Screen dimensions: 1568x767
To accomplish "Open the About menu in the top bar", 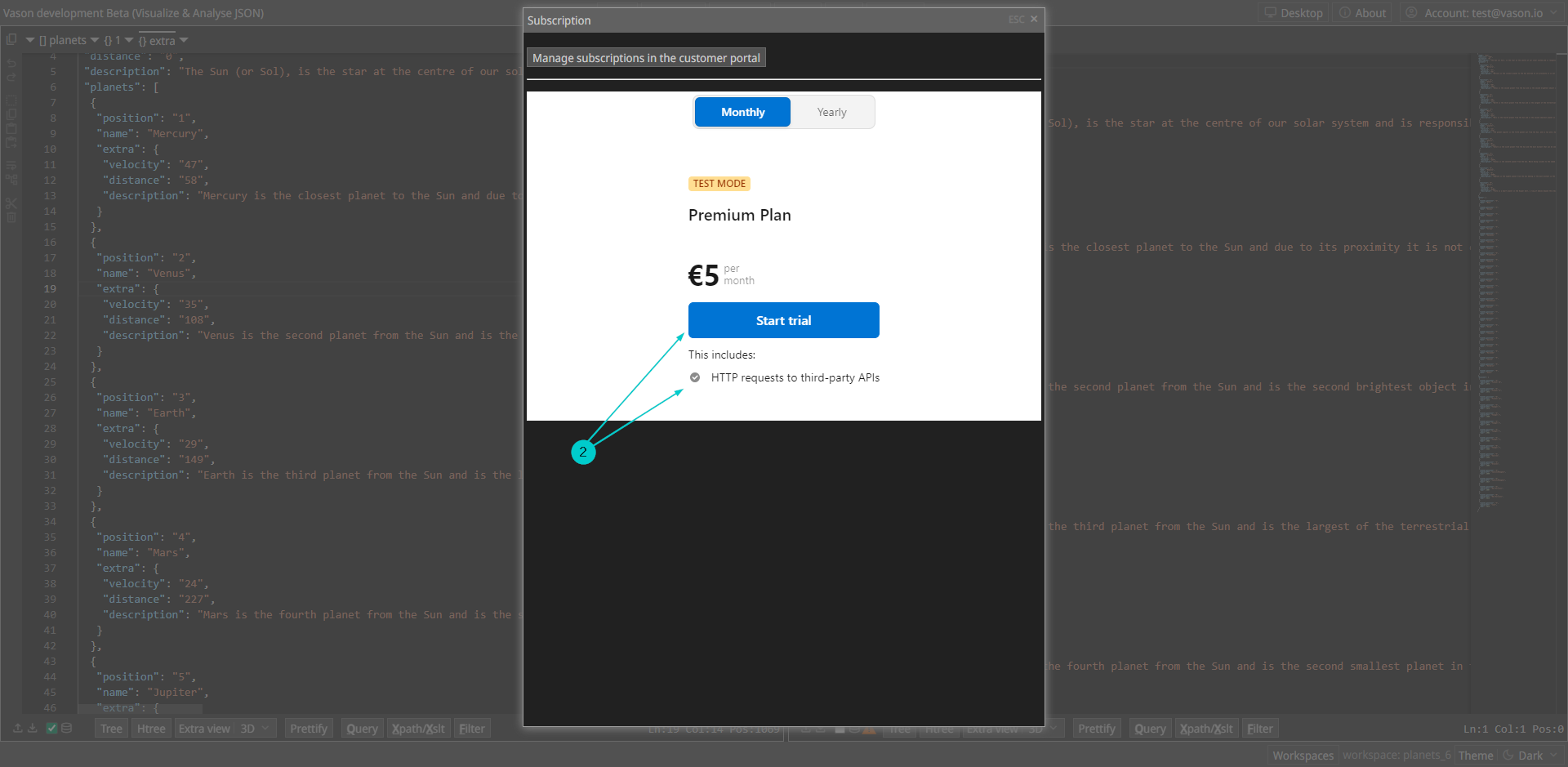I will coord(1361,12).
